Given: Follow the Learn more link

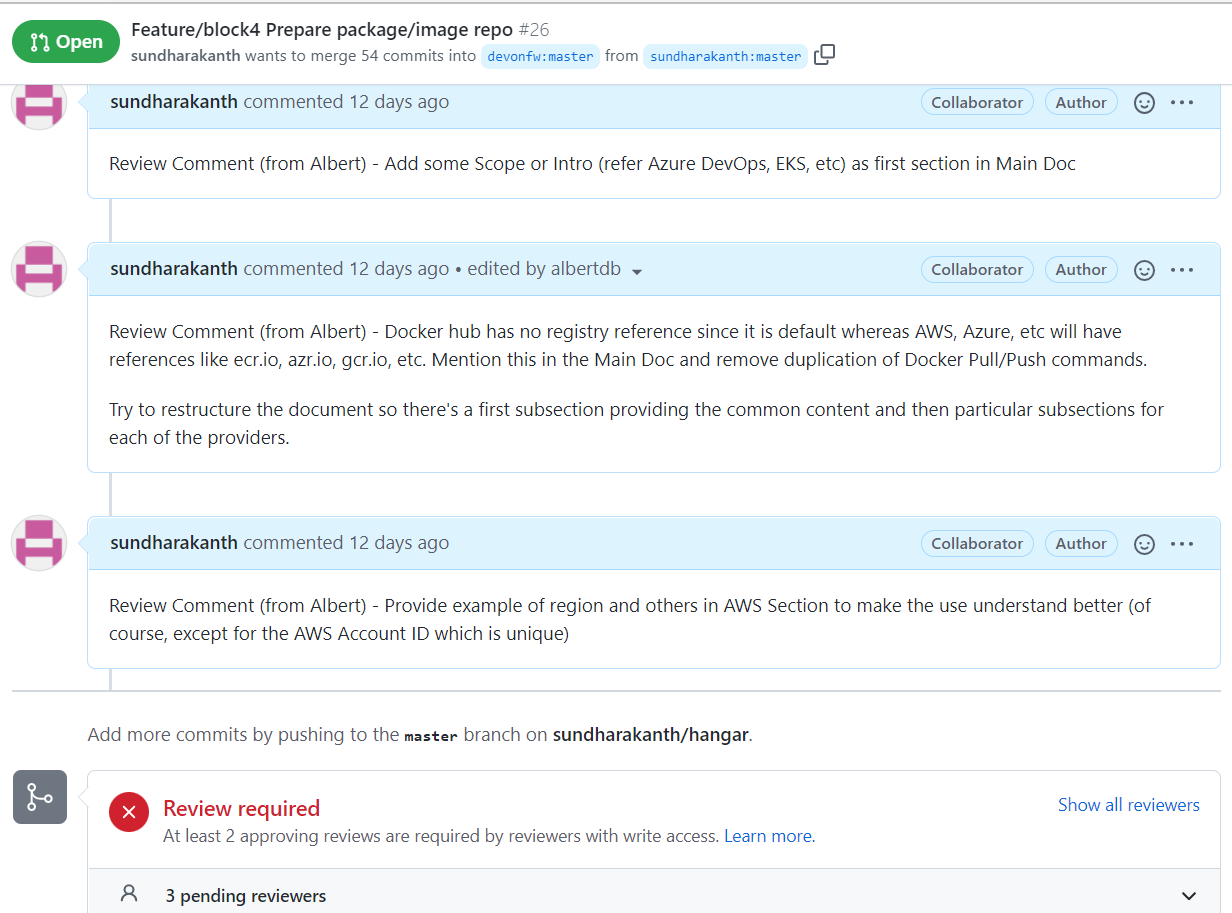Looking at the screenshot, I should tap(767, 836).
